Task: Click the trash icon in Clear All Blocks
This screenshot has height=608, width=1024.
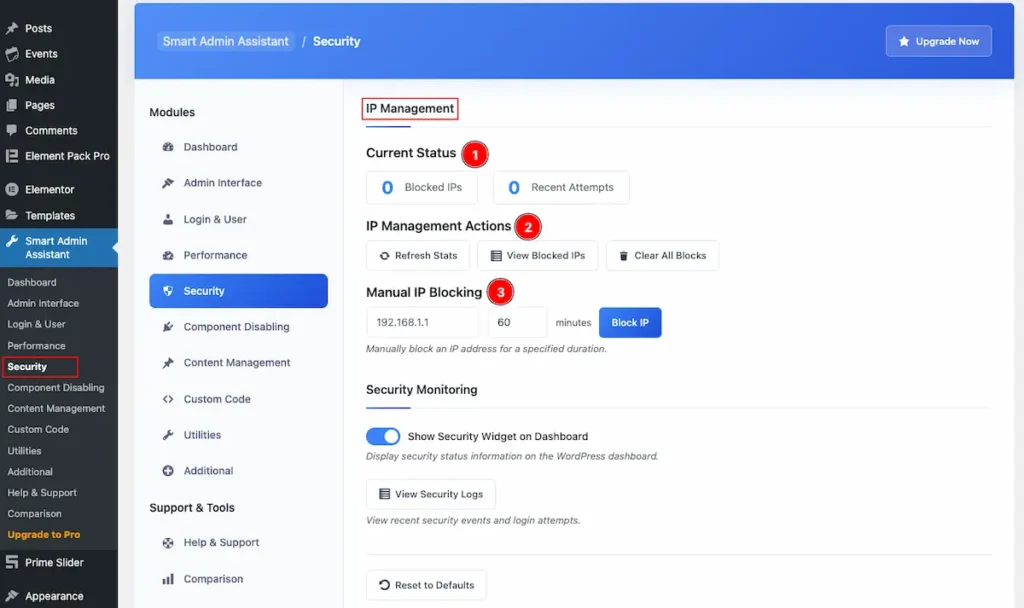Action: point(623,256)
